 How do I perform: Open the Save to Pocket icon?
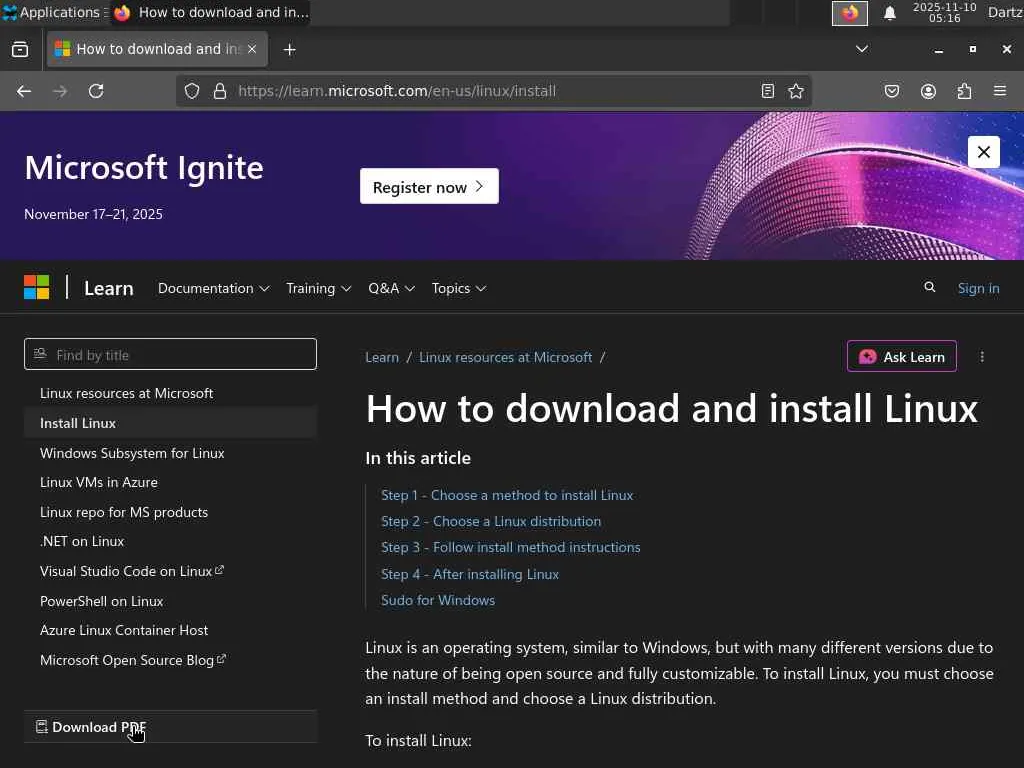[x=892, y=91]
